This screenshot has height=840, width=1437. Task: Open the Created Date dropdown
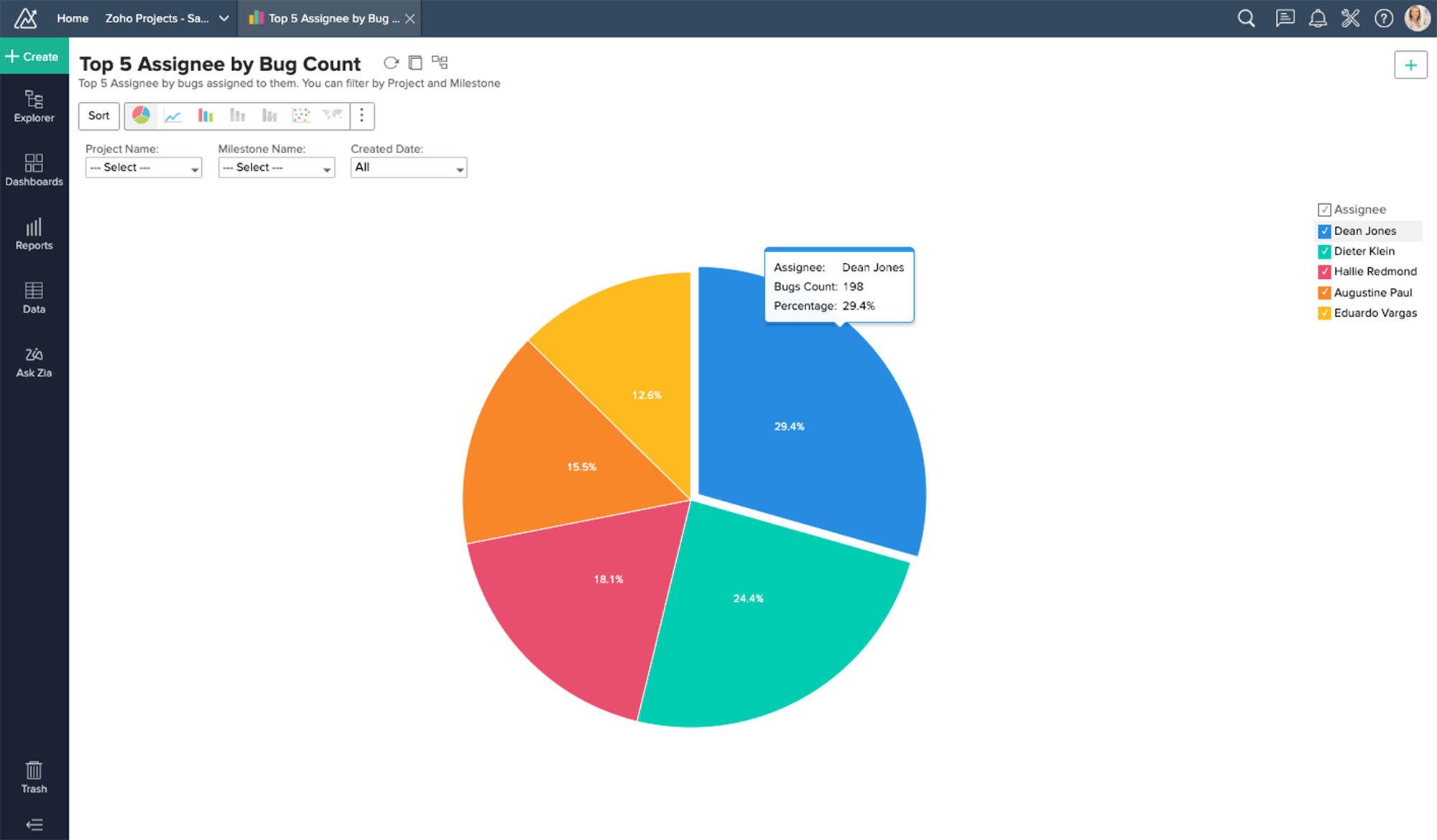tap(408, 167)
